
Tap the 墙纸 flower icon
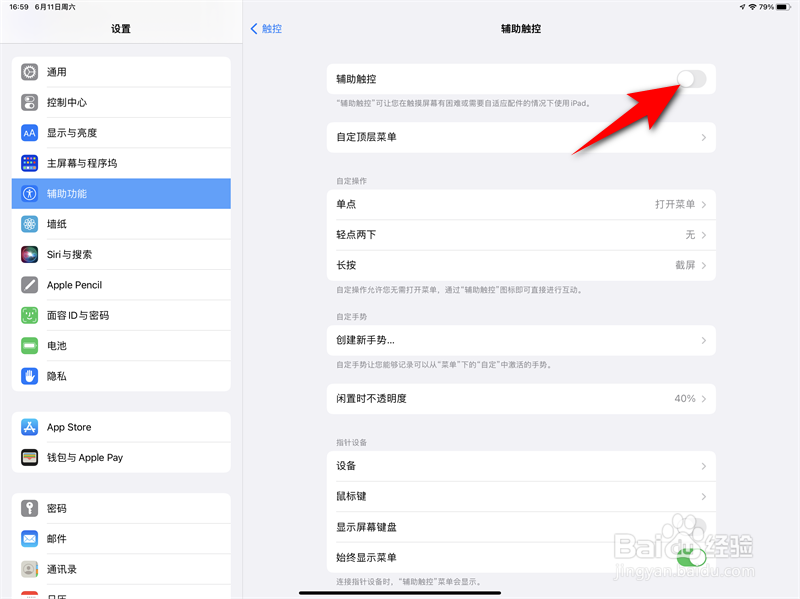point(30,224)
